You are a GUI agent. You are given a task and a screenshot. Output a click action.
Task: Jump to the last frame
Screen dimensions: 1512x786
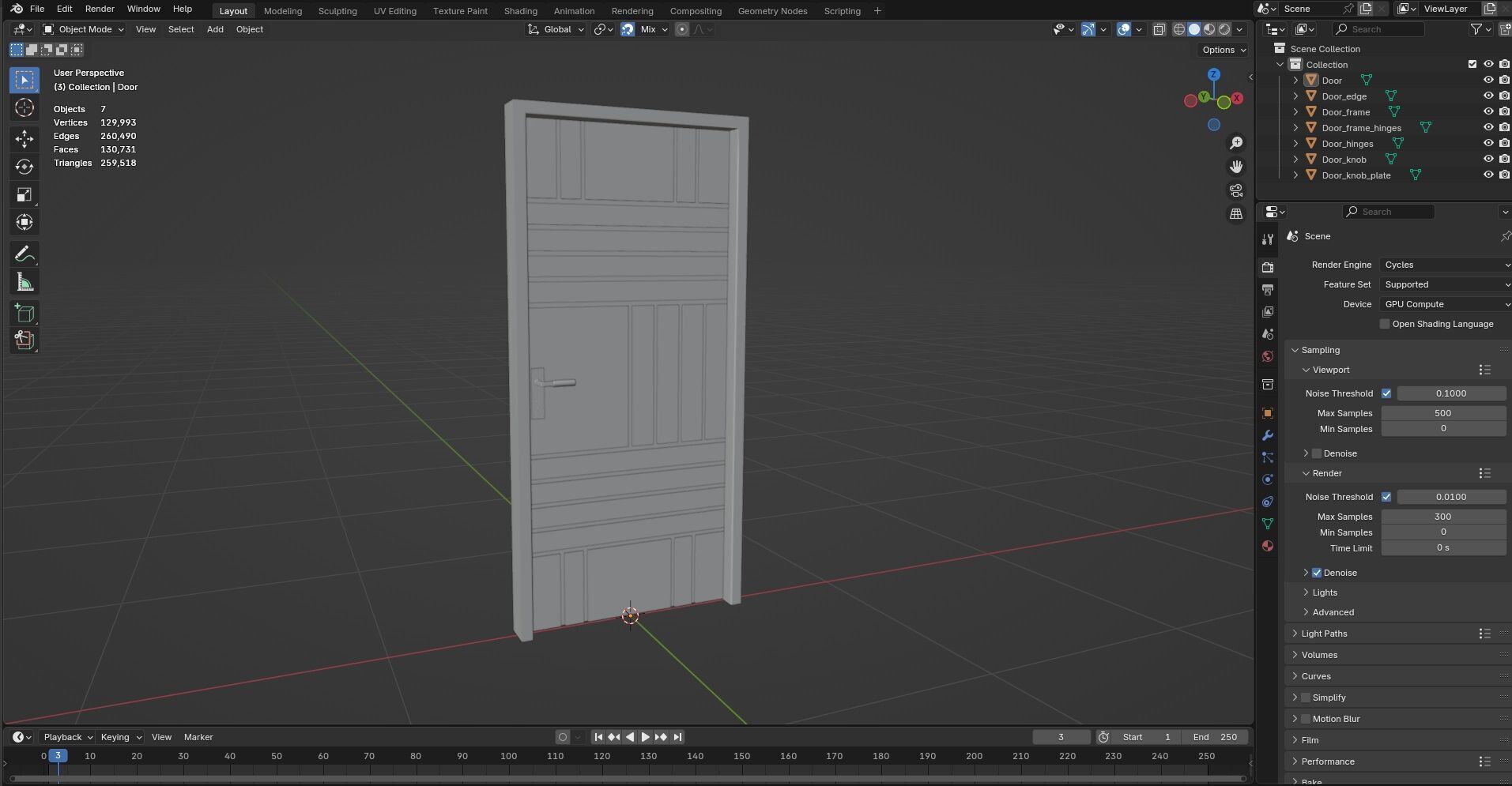[x=677, y=737]
